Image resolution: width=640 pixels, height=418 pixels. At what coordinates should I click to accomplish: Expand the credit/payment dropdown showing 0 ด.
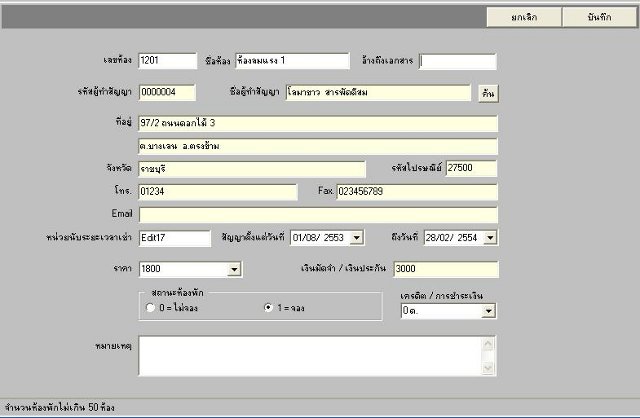click(x=489, y=311)
